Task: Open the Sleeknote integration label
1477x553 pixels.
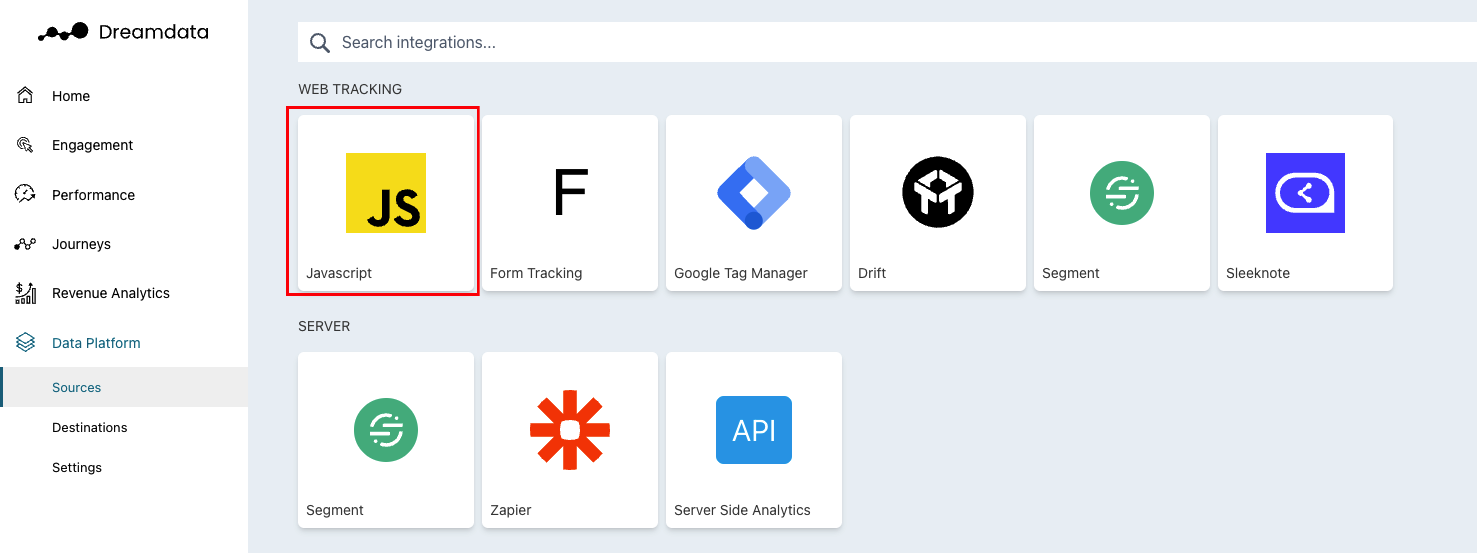Action: coord(1258,273)
